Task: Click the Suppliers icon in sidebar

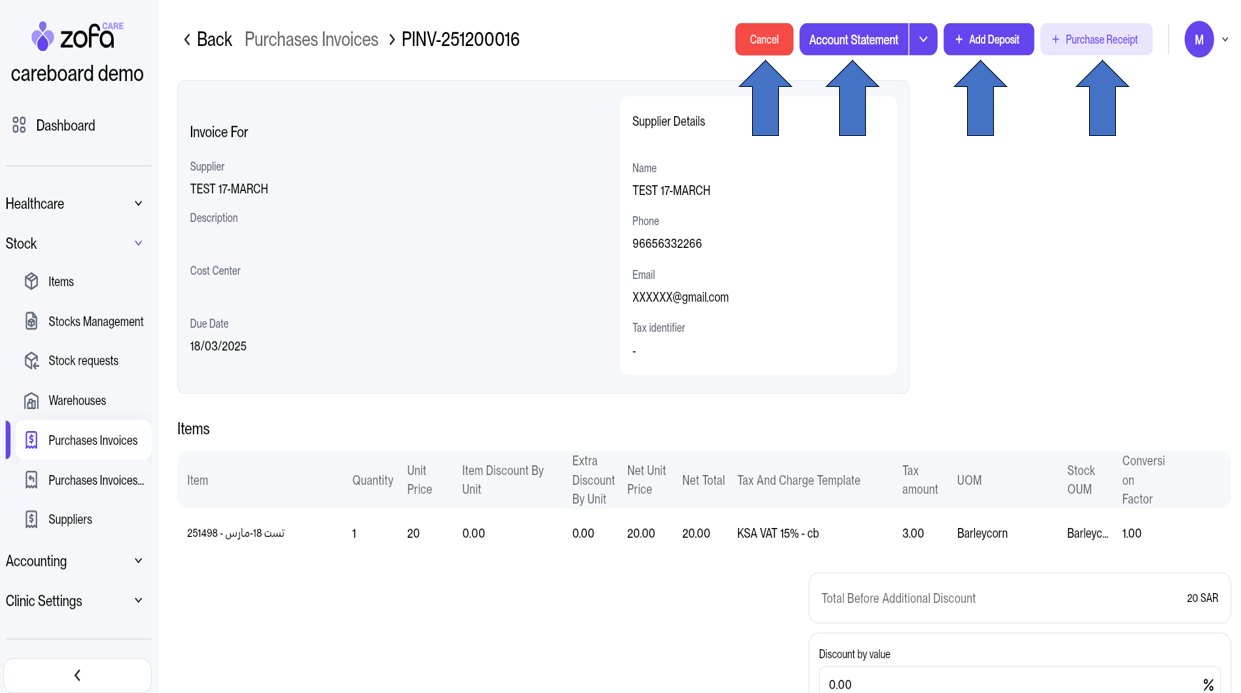Action: tap(32, 519)
